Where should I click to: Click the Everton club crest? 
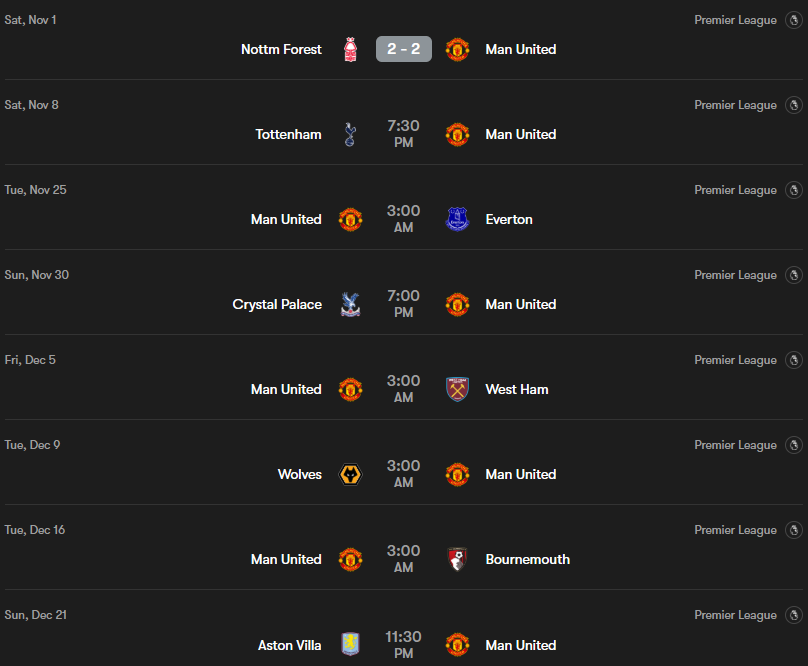457,219
